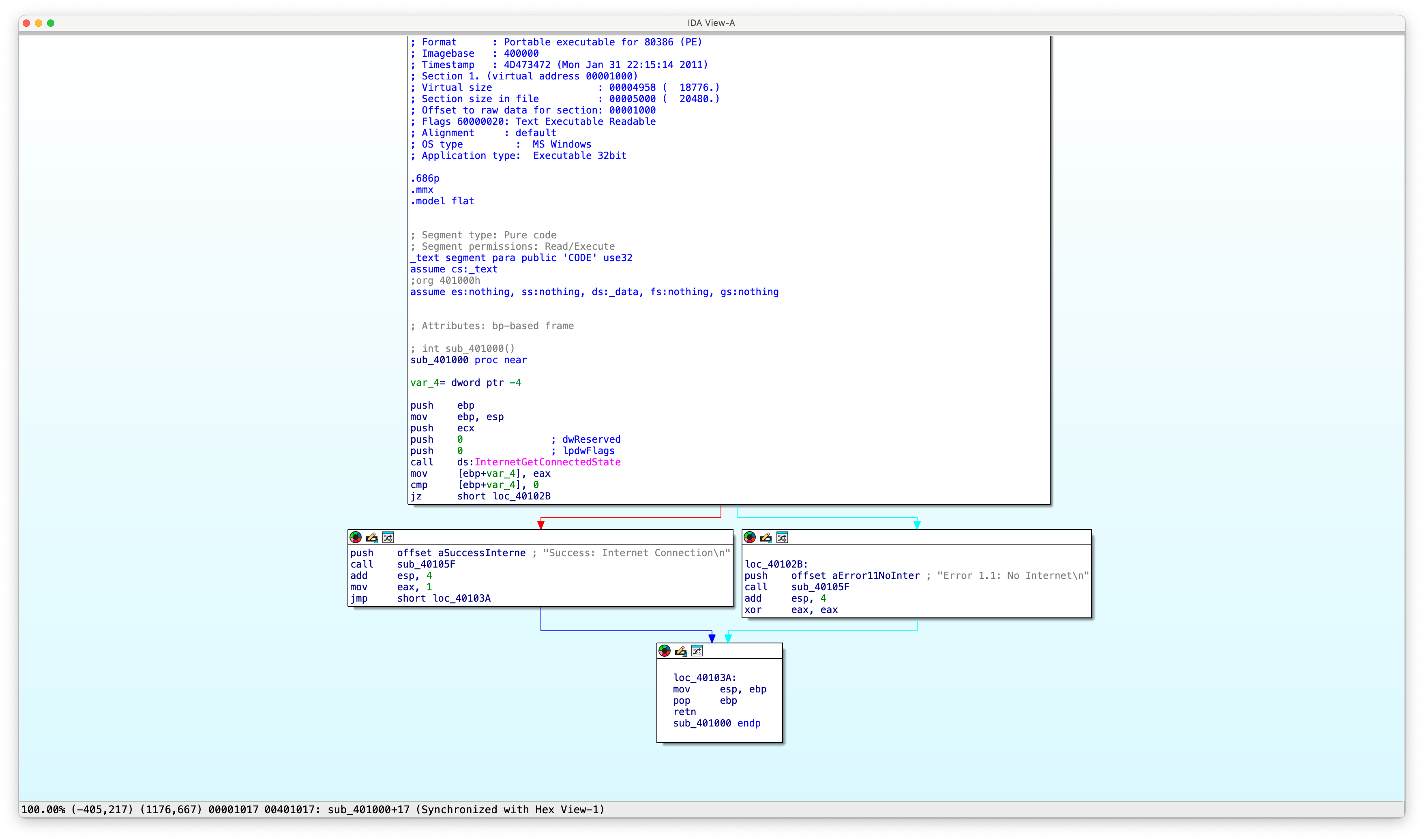This screenshot has height=840, width=1424.
Task: Open color picker on the loc_40103A node
Action: pos(665,651)
